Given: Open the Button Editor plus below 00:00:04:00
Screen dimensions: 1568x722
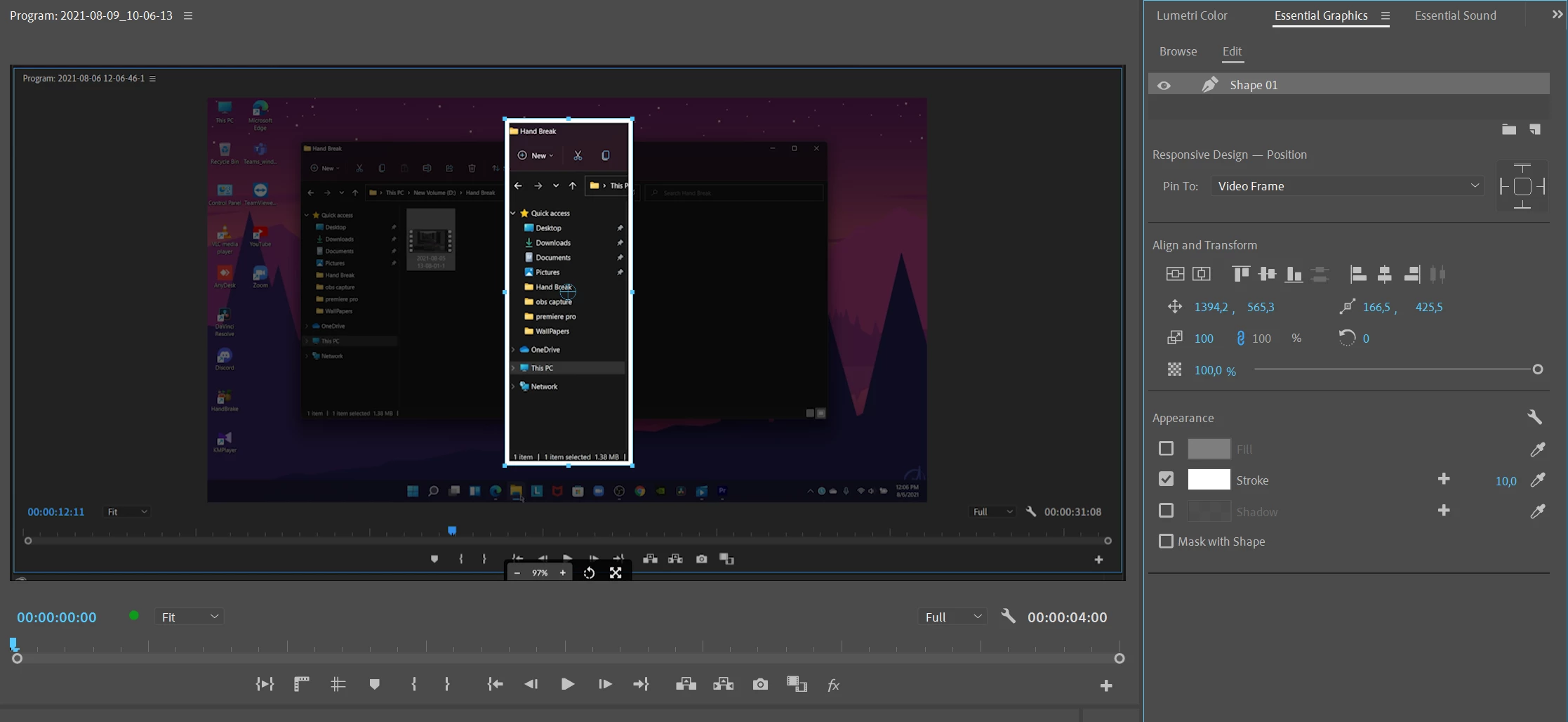Looking at the screenshot, I should point(1106,685).
